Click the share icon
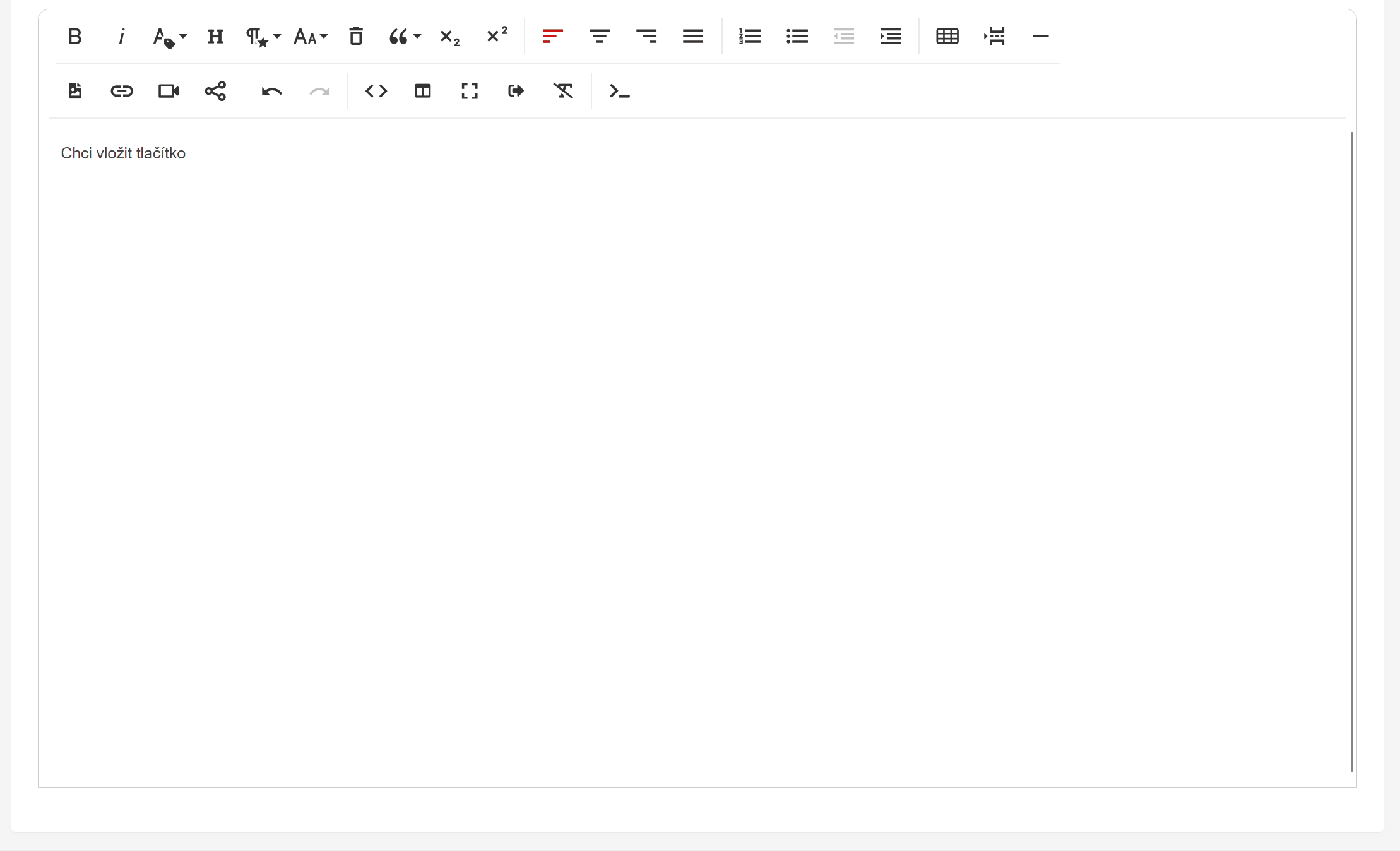The width and height of the screenshot is (1400, 851). point(215,91)
